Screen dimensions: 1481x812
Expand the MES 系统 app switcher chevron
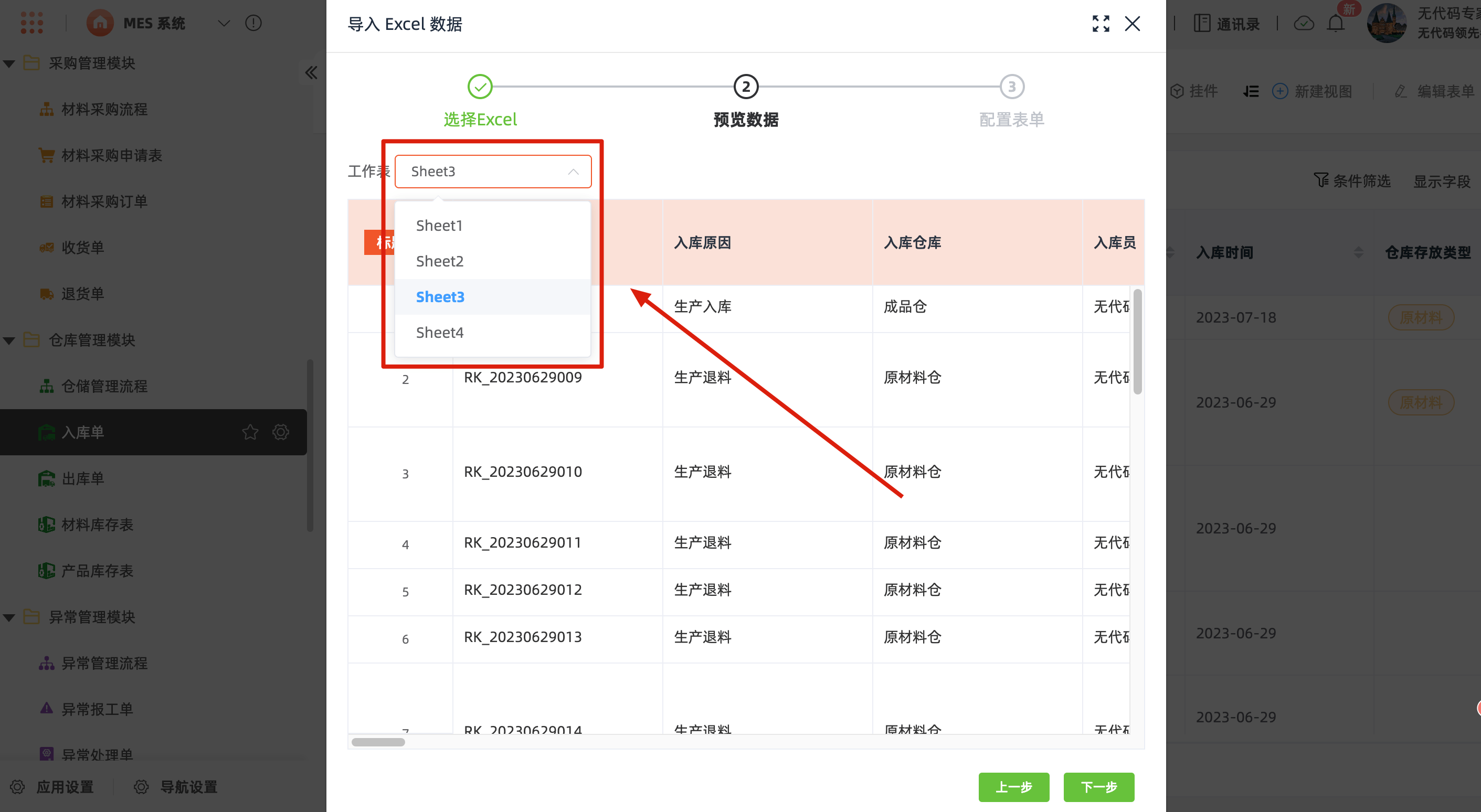point(224,23)
